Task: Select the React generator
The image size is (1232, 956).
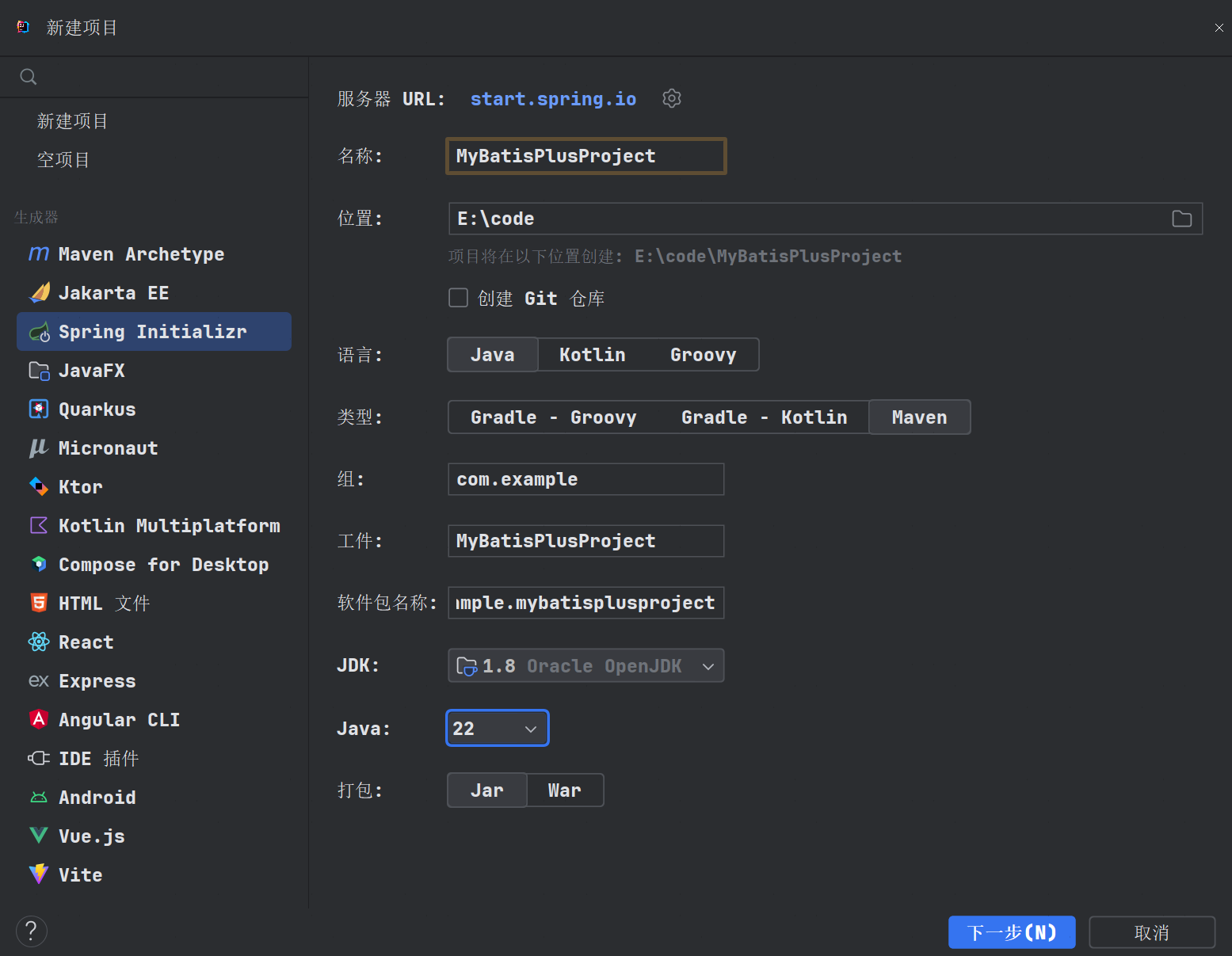Action: [x=154, y=642]
